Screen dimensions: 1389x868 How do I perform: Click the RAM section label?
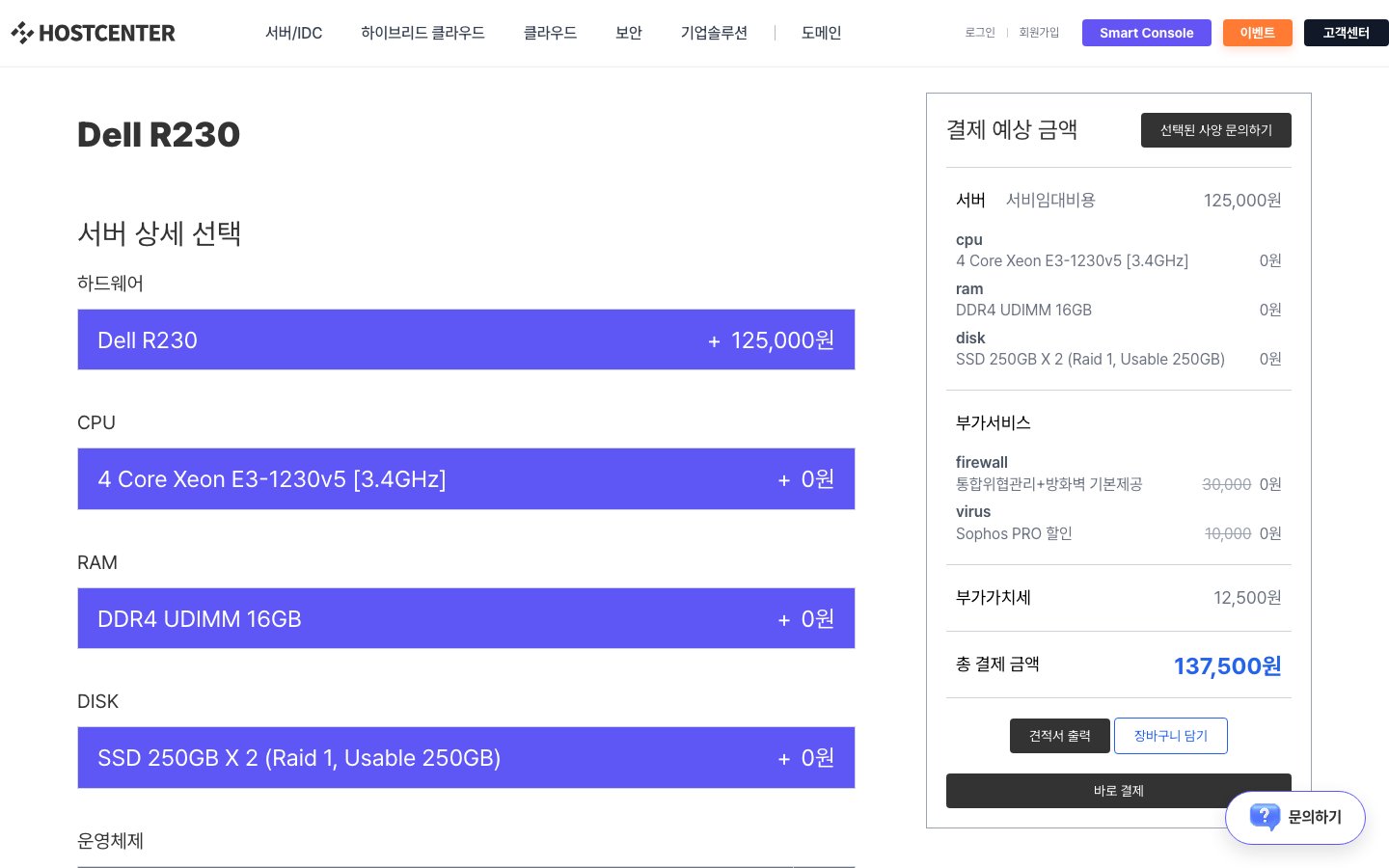click(97, 562)
